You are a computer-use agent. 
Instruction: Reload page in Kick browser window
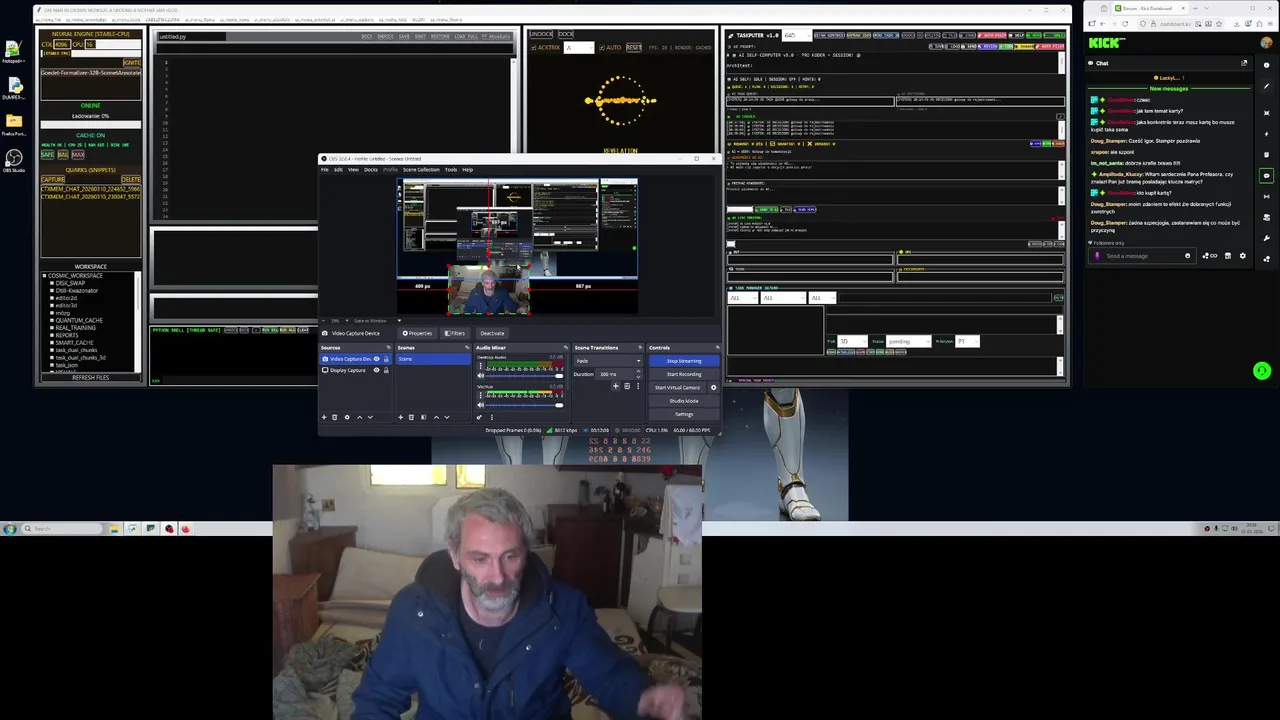(1125, 24)
